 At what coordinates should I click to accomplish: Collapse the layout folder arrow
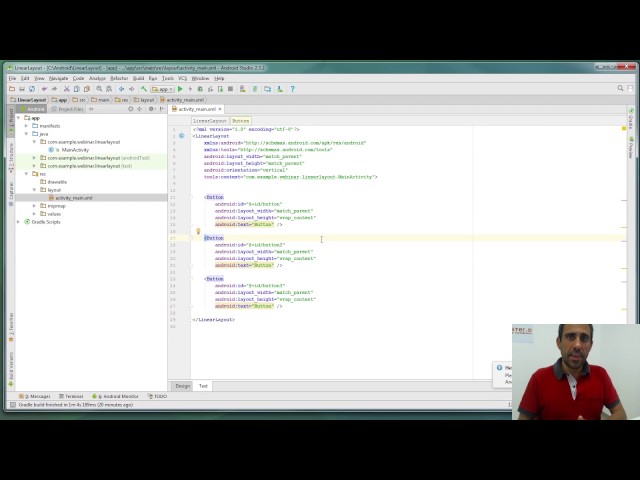(34, 190)
